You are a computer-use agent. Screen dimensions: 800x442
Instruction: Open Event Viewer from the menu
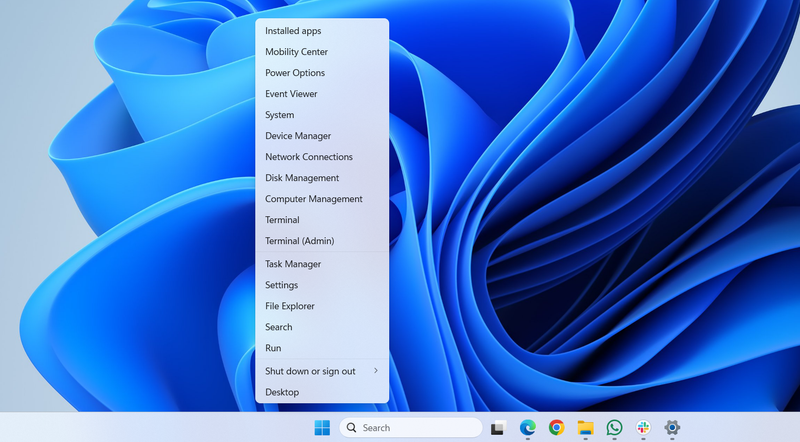click(291, 94)
